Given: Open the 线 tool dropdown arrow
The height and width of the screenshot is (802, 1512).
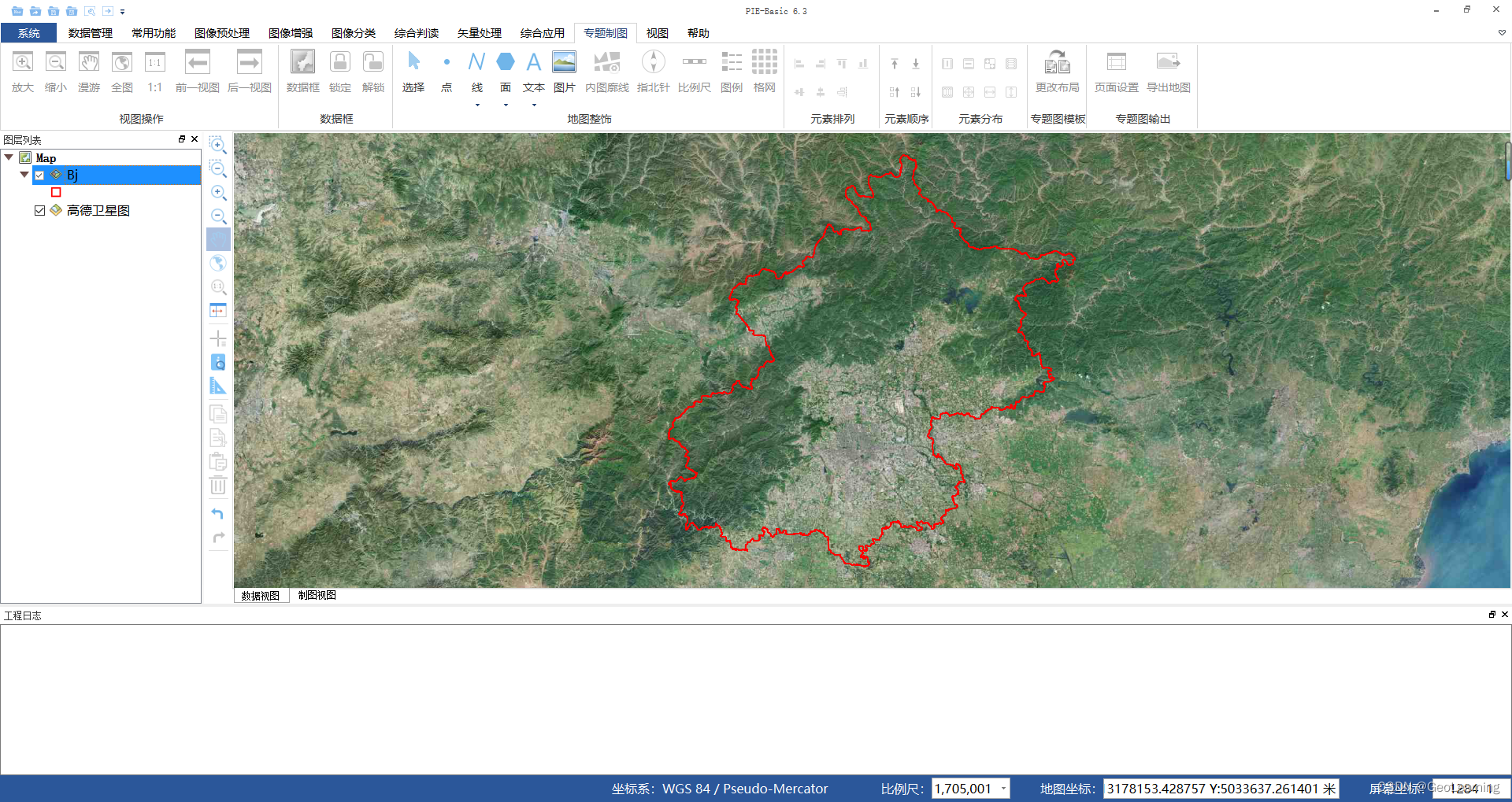Looking at the screenshot, I should click(477, 105).
